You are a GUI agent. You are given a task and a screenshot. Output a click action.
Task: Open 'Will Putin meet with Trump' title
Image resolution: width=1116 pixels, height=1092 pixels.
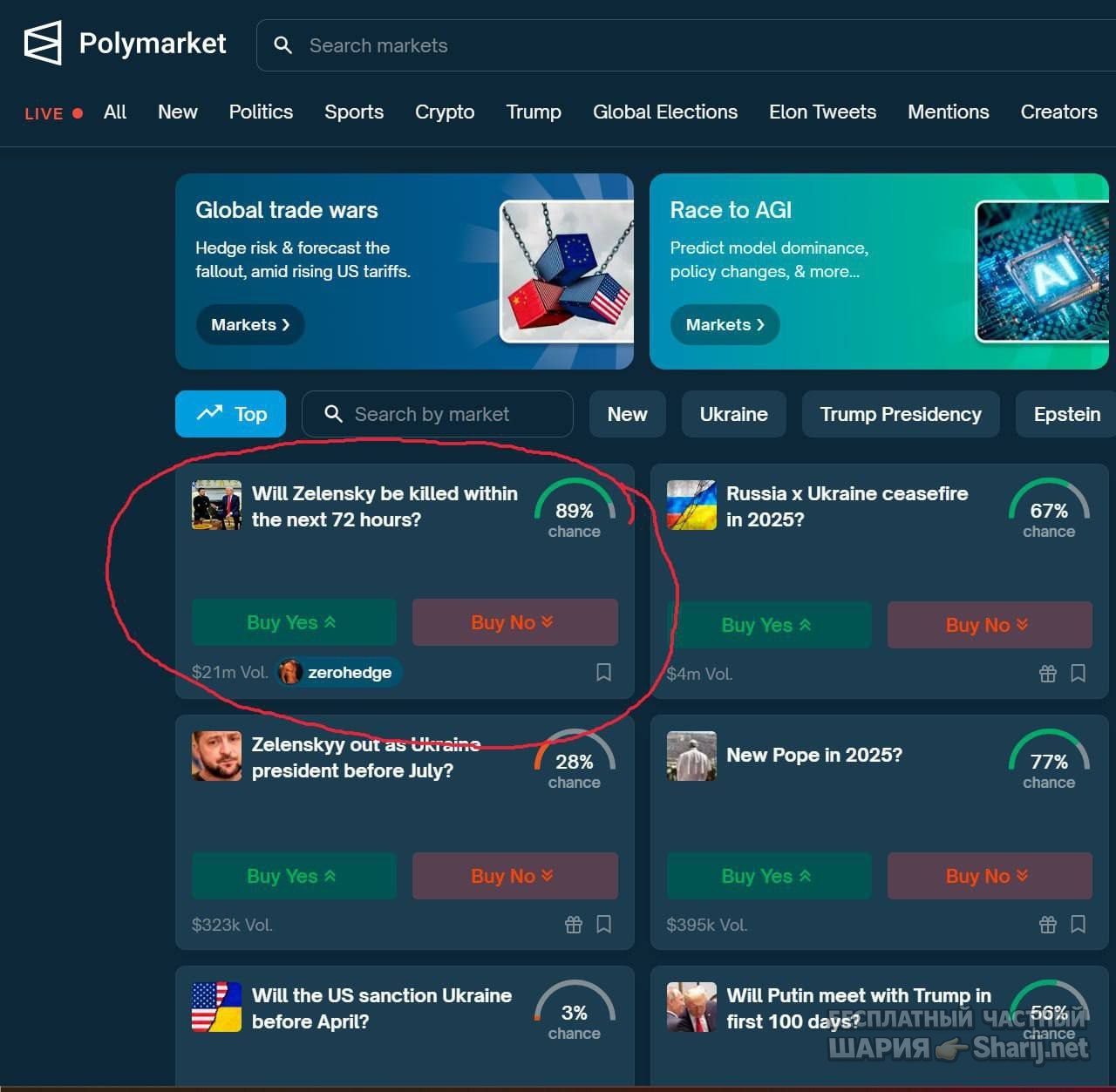click(859, 1008)
